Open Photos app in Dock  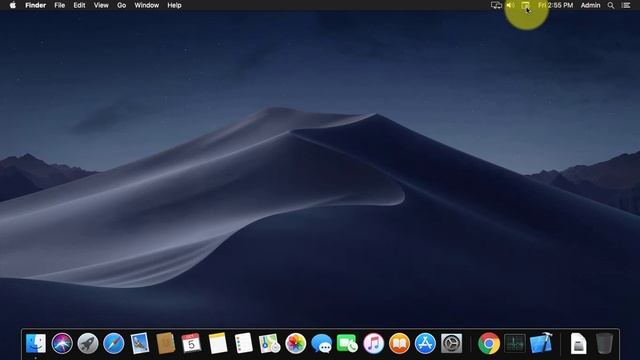coord(296,343)
